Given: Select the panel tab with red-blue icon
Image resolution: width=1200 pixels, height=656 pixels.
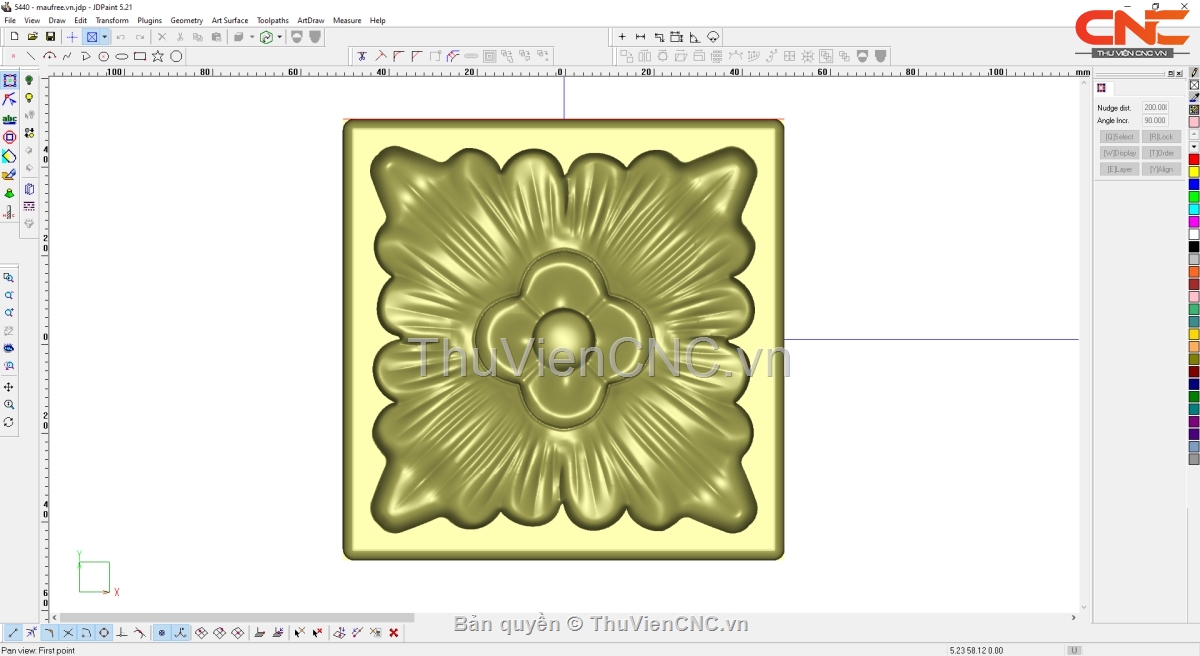Looking at the screenshot, I should coord(1102,88).
